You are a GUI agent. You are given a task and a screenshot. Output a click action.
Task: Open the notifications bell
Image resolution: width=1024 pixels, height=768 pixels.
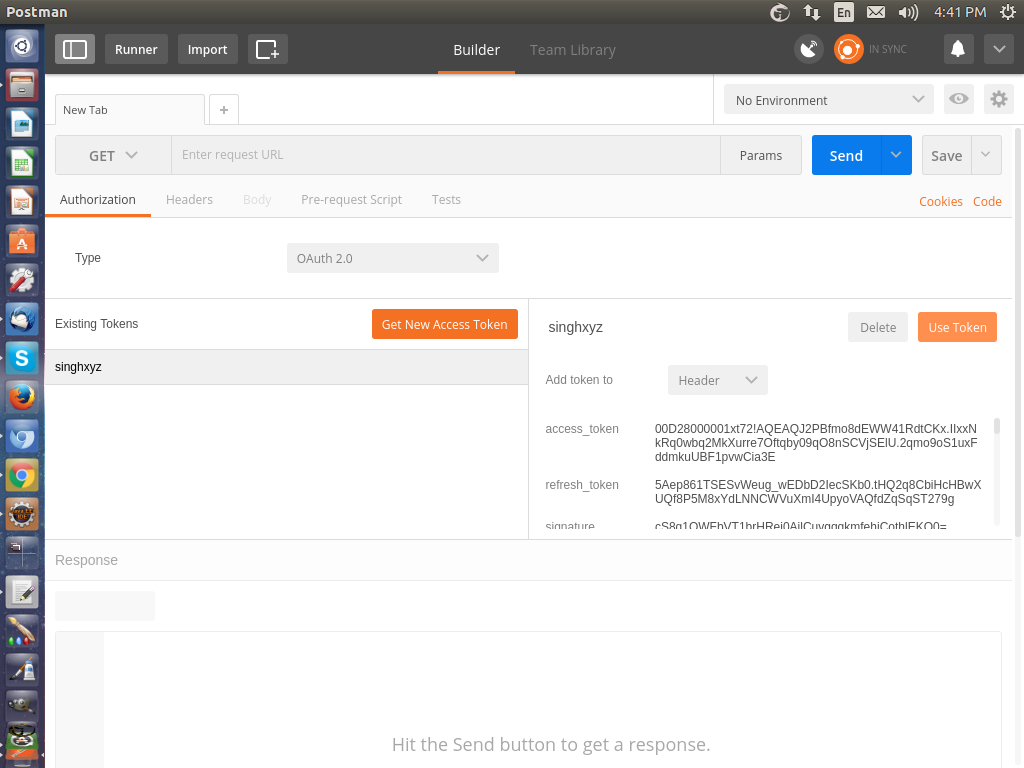(957, 50)
